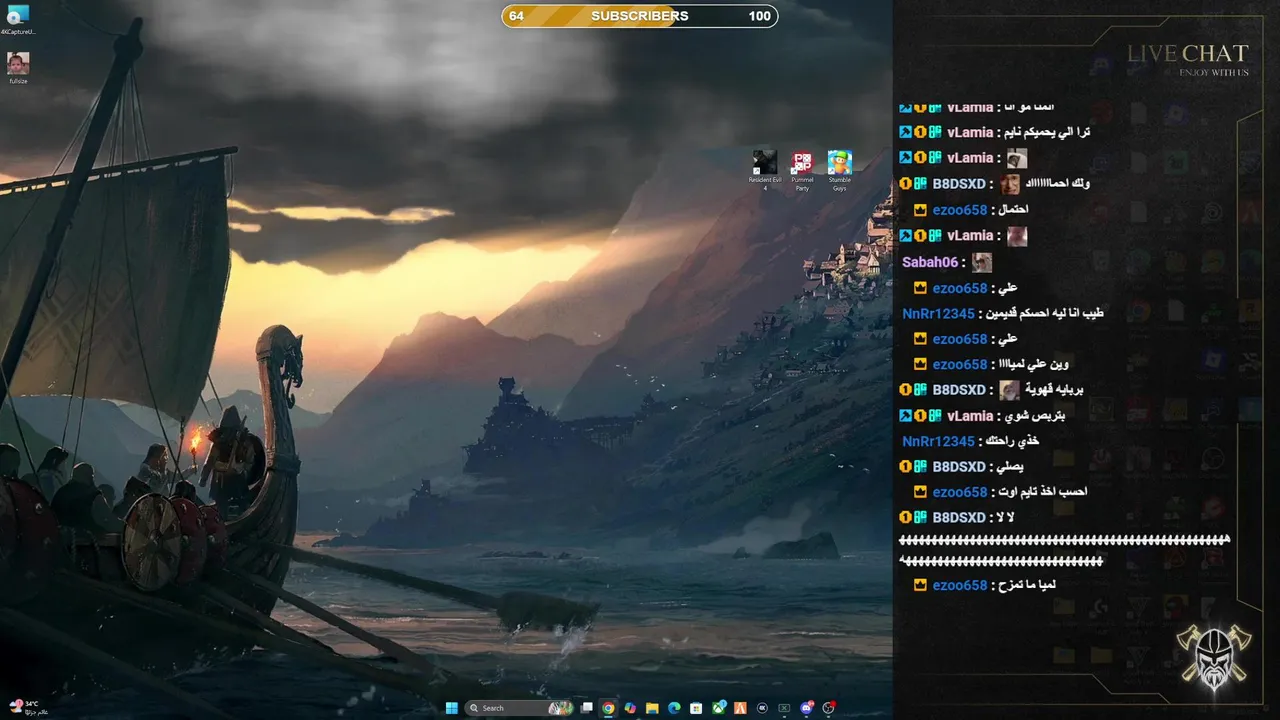1280x720 pixels.
Task: Open Discord from the taskbar
Action: pos(807,708)
